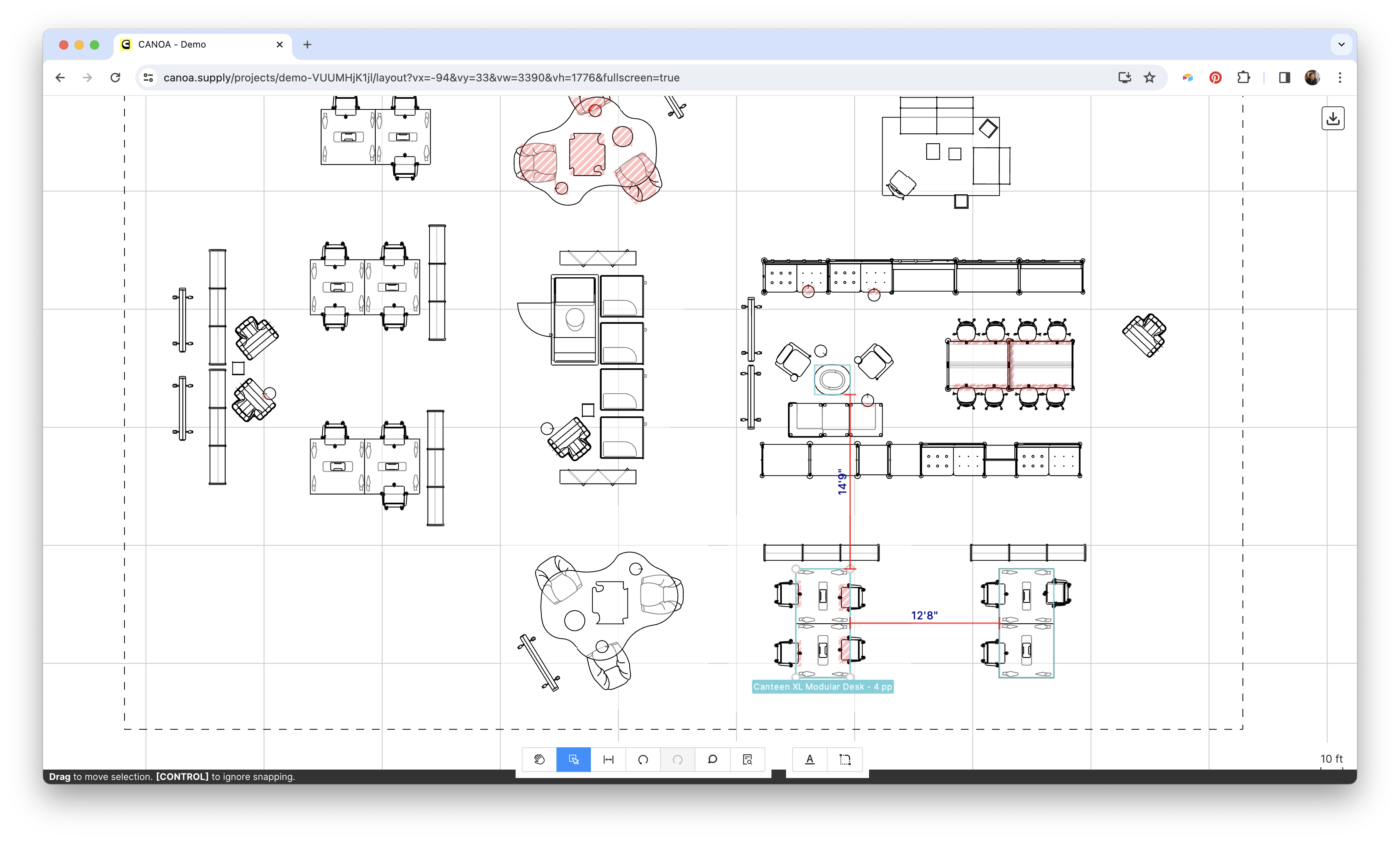Activate the selection arrow tool

[574, 759]
